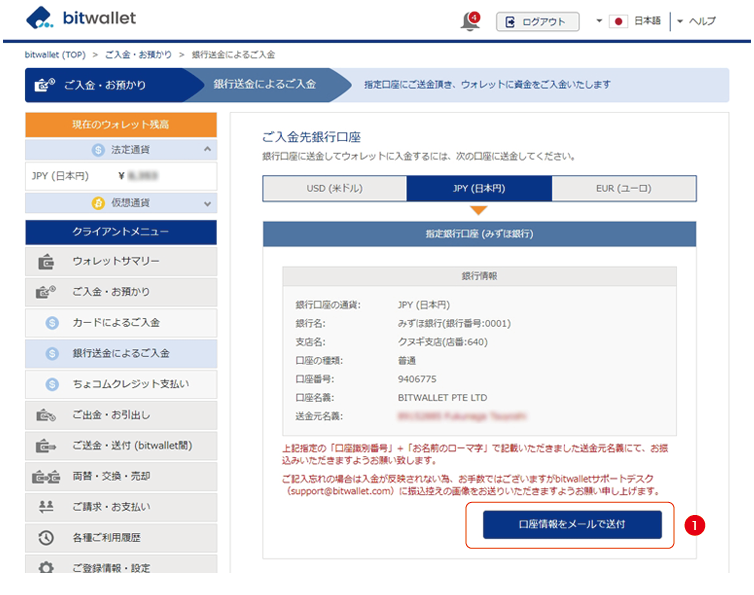The image size is (754, 595).
Task: Go to bitwallet (TOP) breadcrumb
Action: tap(55, 54)
